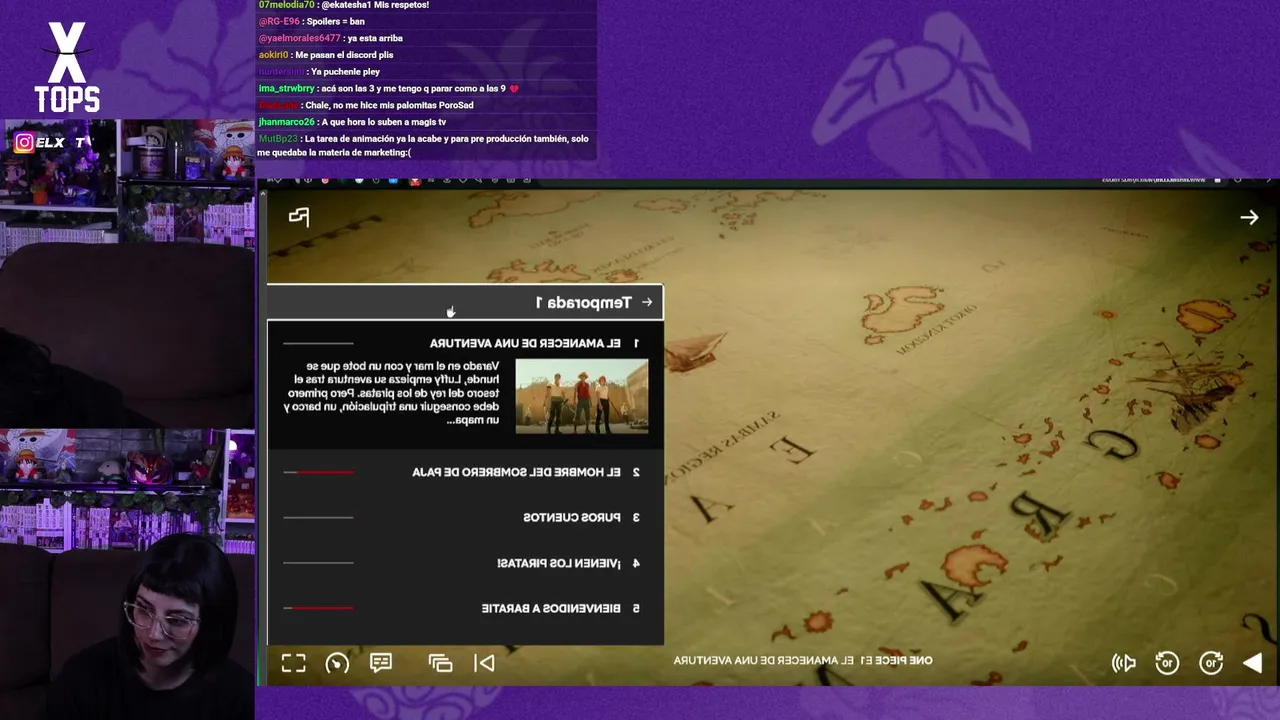1280x720 pixels.
Task: Click the report-problem flag icon
Action: click(x=299, y=216)
